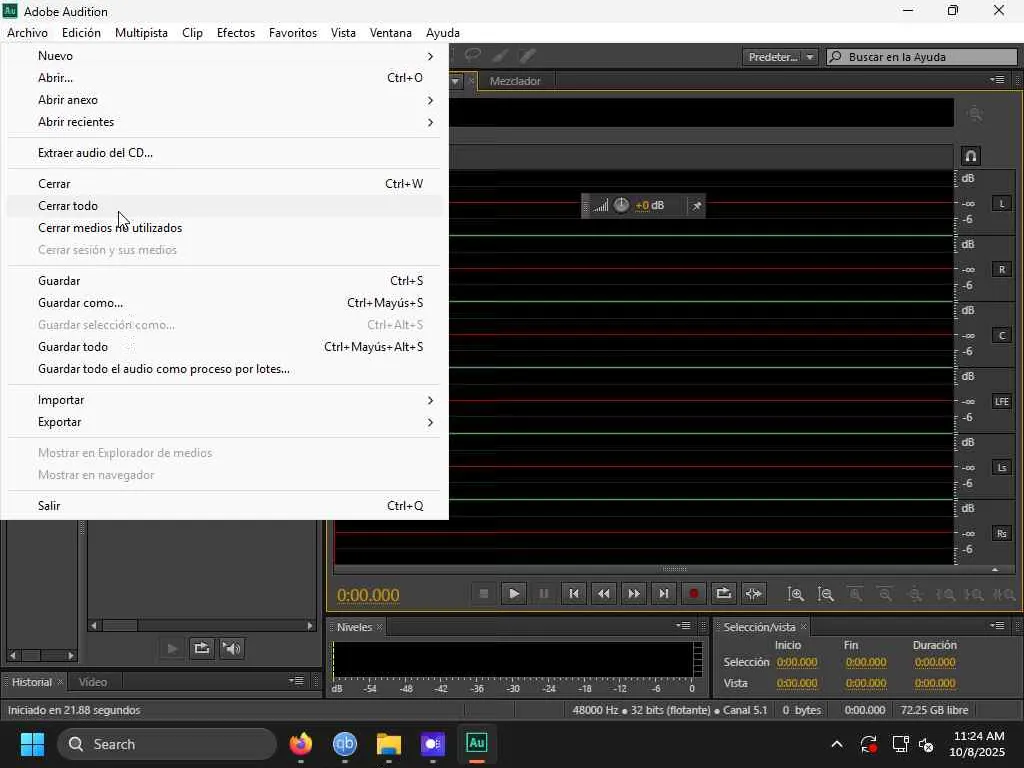Move playhead to next marker button

pos(664,594)
